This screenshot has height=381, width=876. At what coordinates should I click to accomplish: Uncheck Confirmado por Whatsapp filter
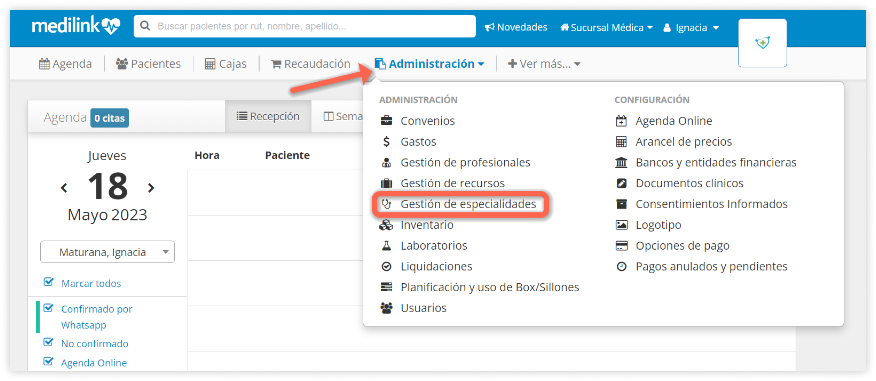coord(48,308)
